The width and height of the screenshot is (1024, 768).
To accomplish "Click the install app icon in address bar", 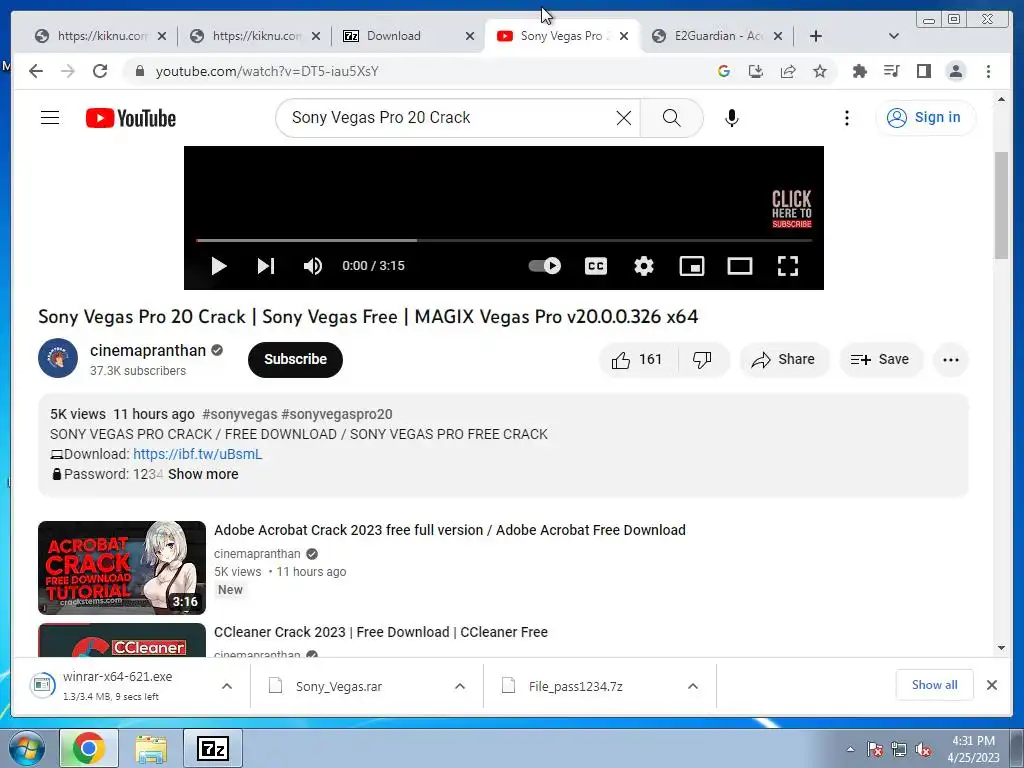I will [x=756, y=71].
